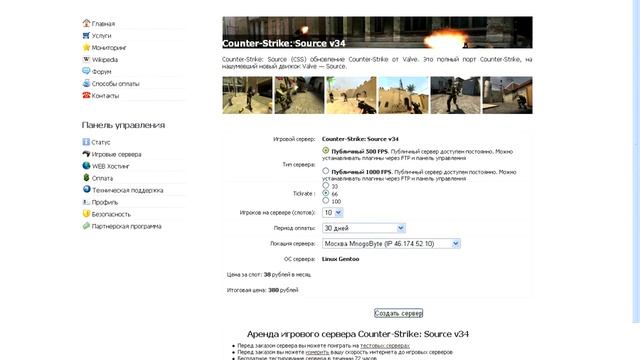Open the second game screenshot thumbnail
The height and width of the screenshot is (360, 640).
pos(299,95)
